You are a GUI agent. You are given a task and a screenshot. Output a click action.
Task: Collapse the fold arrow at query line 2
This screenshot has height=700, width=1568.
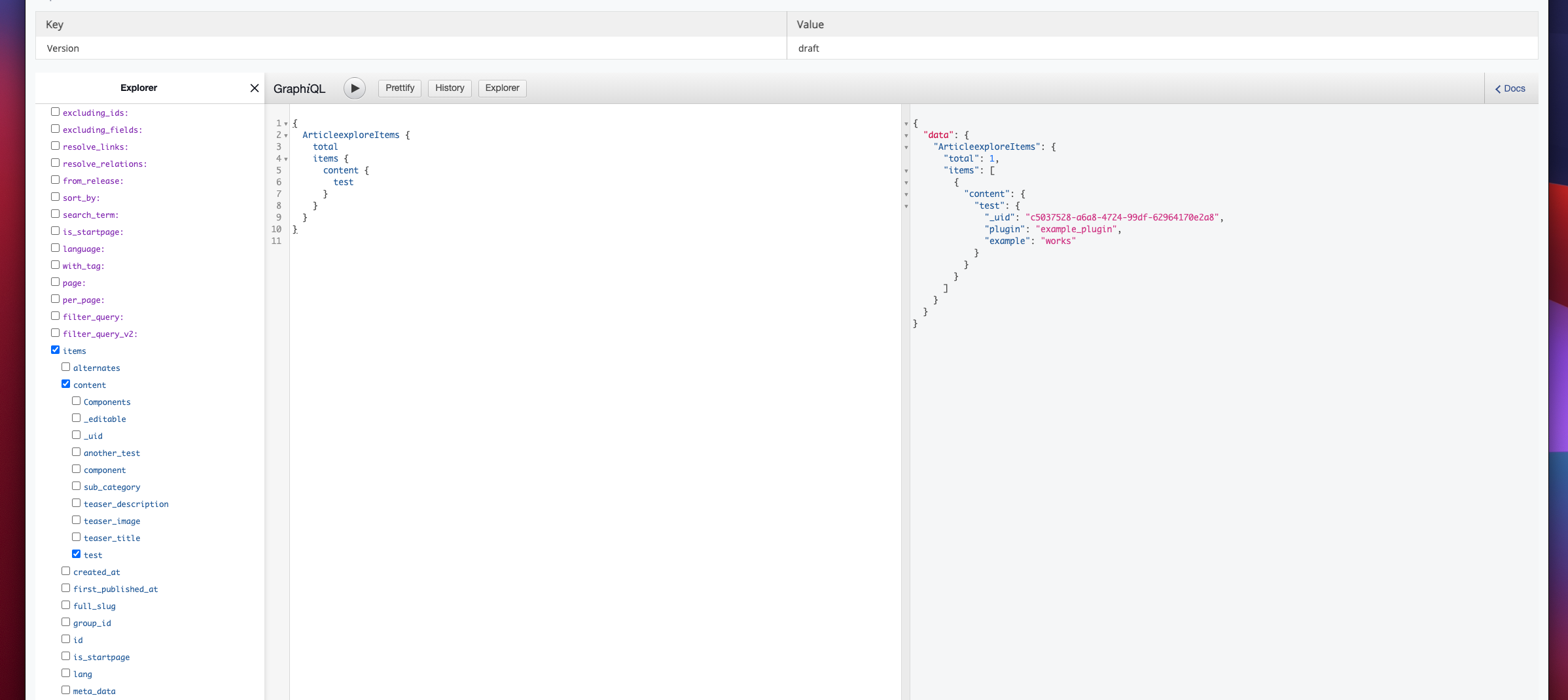click(x=284, y=135)
